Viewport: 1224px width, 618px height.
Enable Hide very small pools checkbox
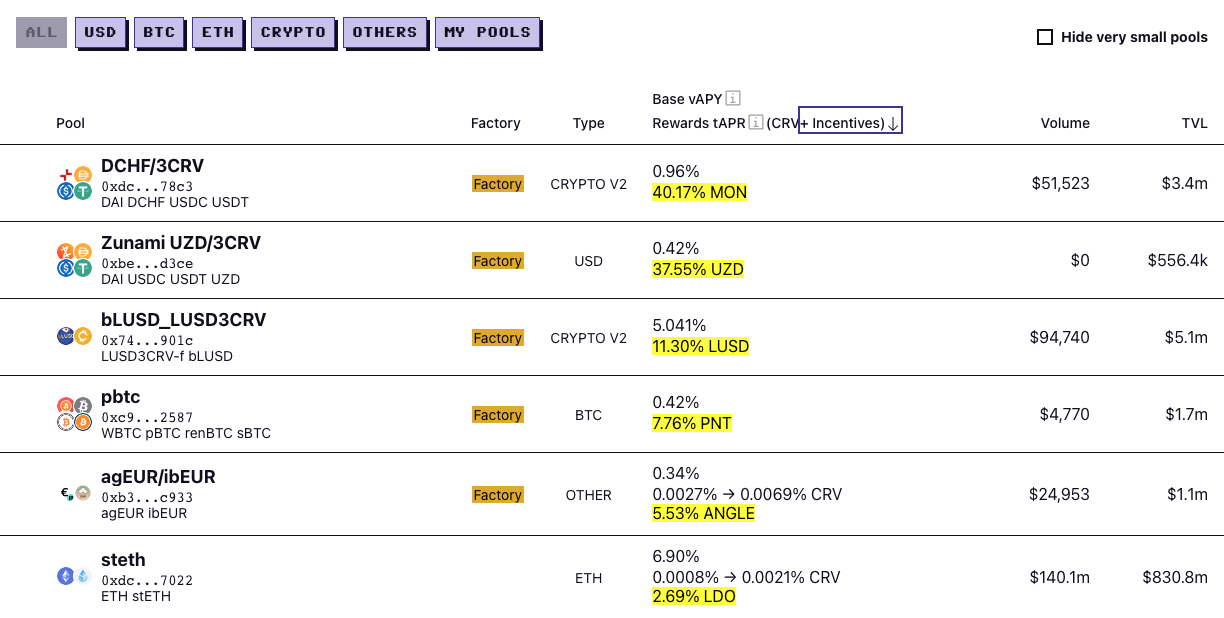pyautogui.click(x=1045, y=37)
